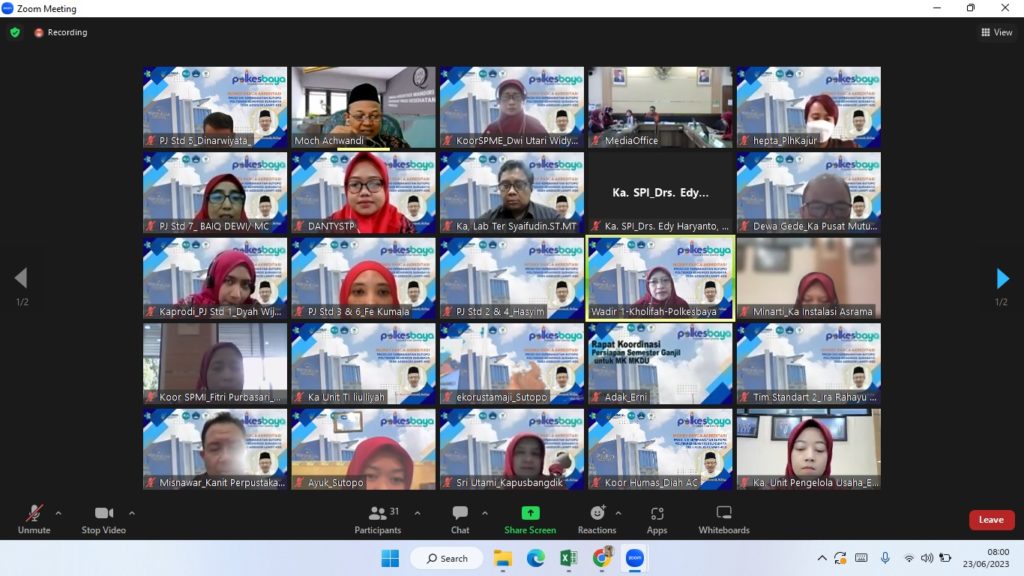The width and height of the screenshot is (1024, 576).
Task: Select ekorustamaji_Sutopo tile
Action: [511, 364]
